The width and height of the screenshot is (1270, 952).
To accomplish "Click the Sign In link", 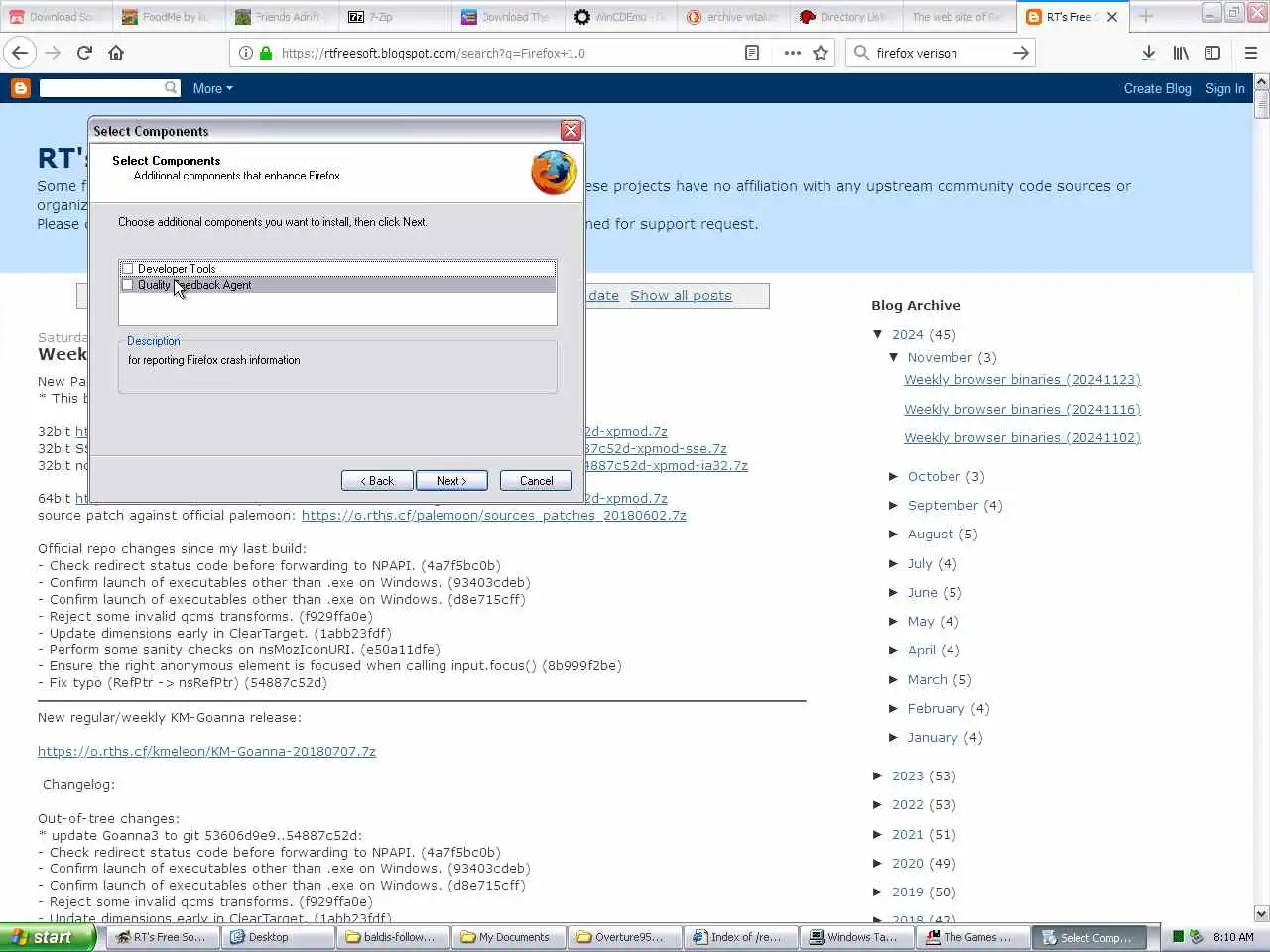I will tap(1224, 88).
